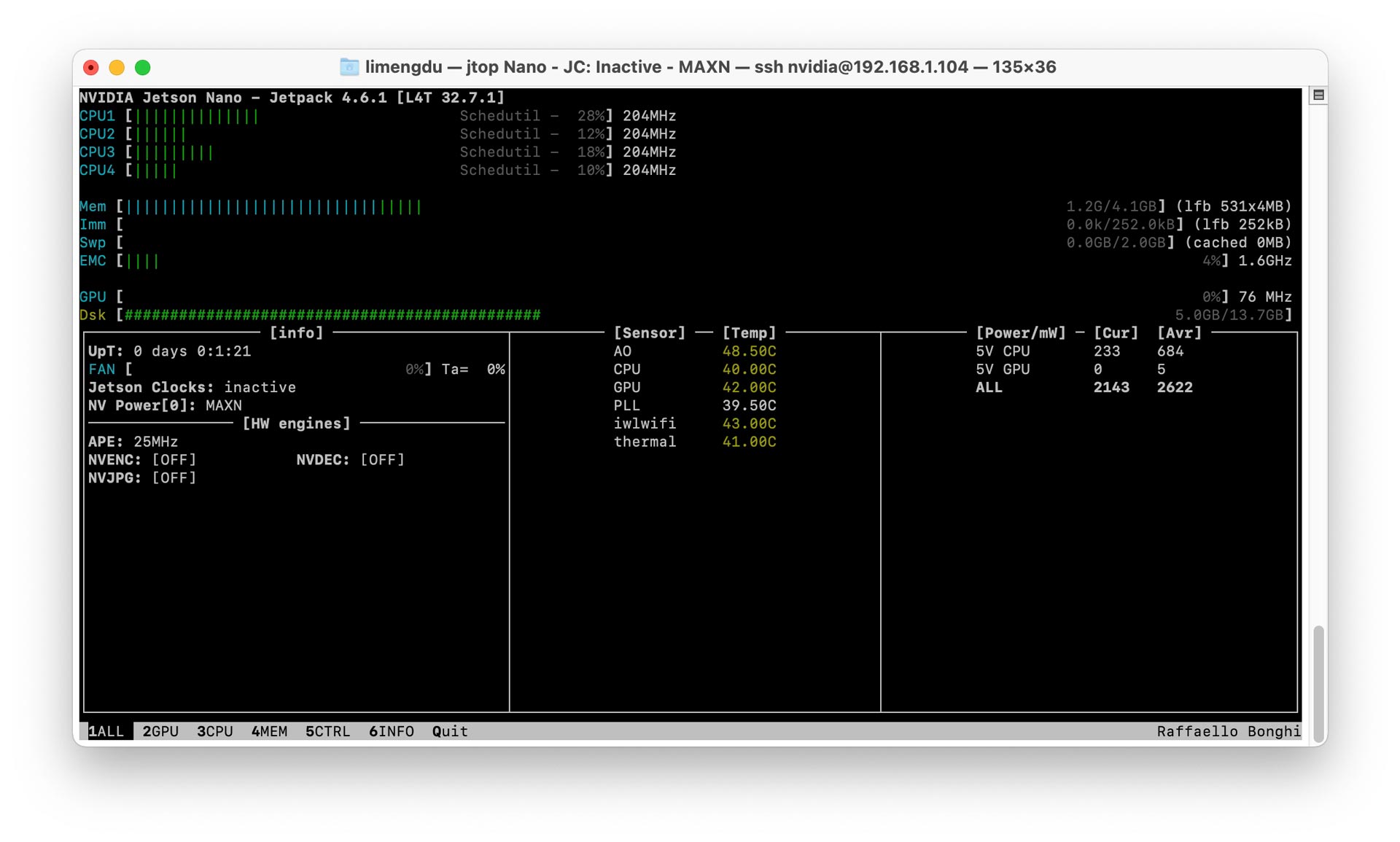Click the 'NV Power[0]: MAXN' line

(x=165, y=405)
